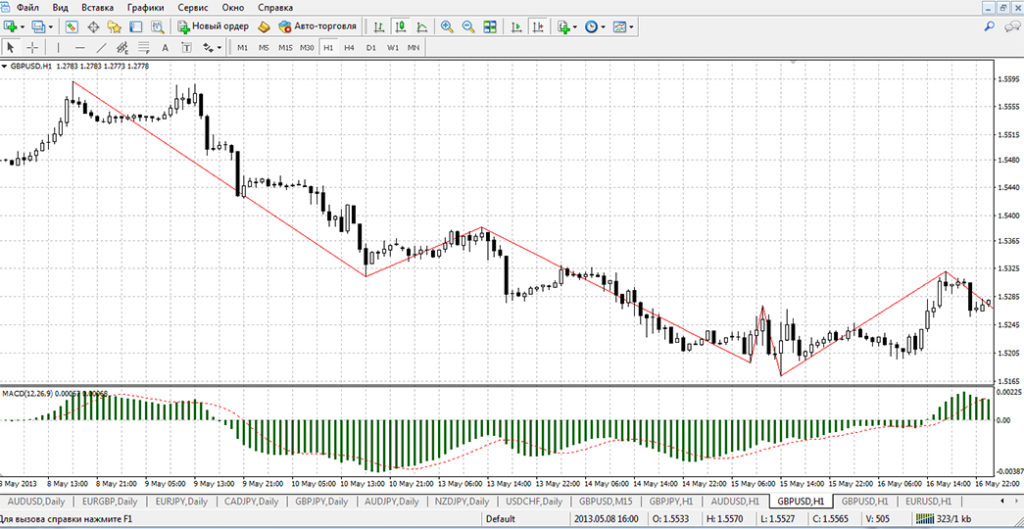This screenshot has width=1024, height=529.
Task: Click the Periods clock icon
Action: point(591,27)
